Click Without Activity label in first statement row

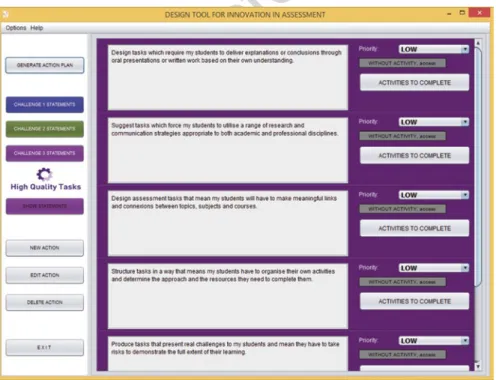402,63
